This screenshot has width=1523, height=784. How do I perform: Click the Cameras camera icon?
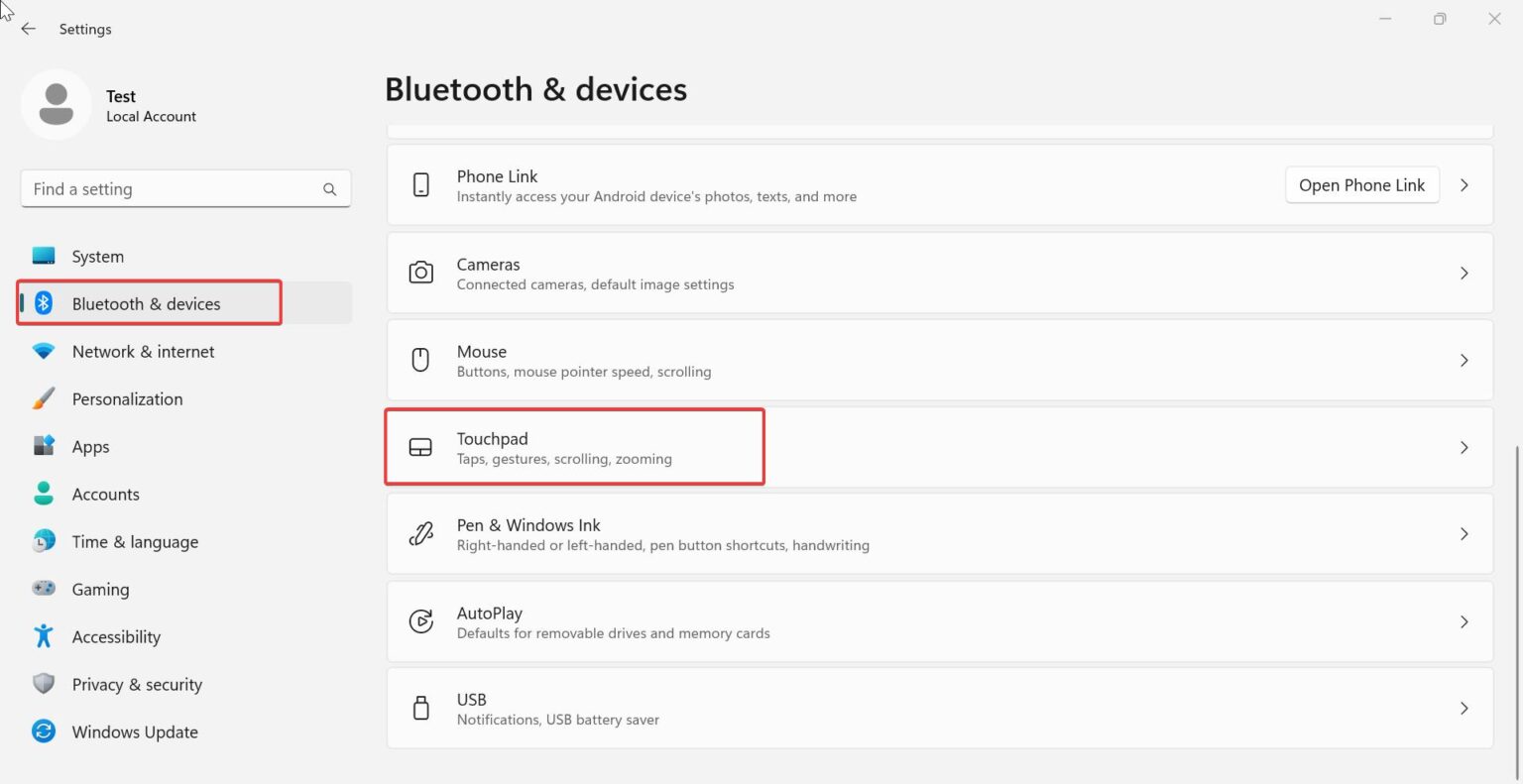(x=421, y=273)
